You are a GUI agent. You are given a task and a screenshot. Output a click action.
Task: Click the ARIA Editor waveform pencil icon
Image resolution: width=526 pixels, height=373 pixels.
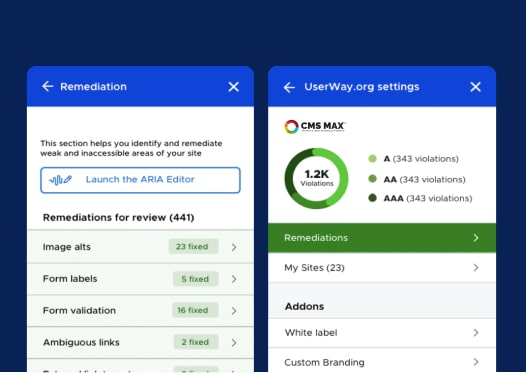60,180
